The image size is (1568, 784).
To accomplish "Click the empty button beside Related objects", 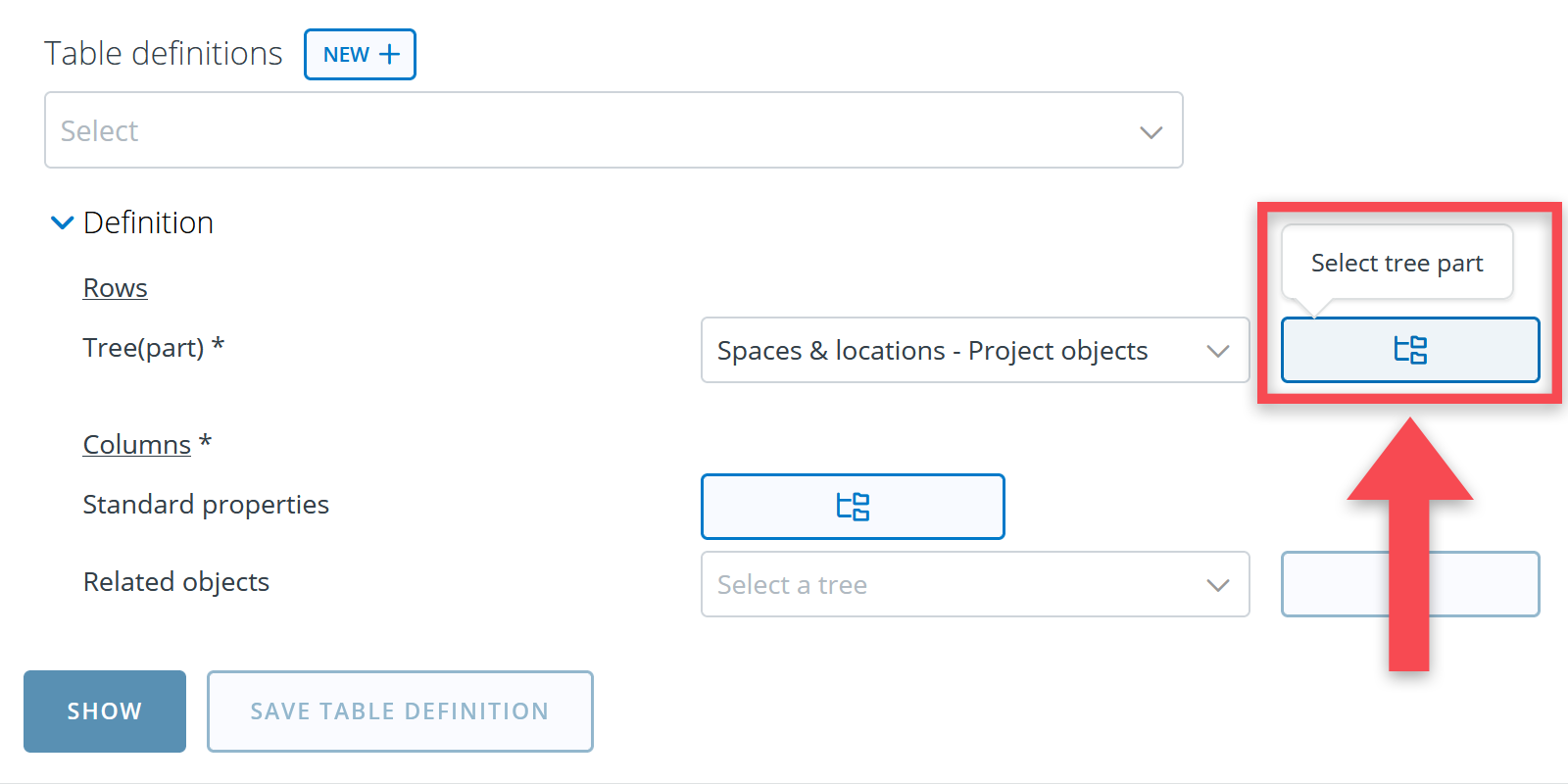I will (x=1335, y=584).
